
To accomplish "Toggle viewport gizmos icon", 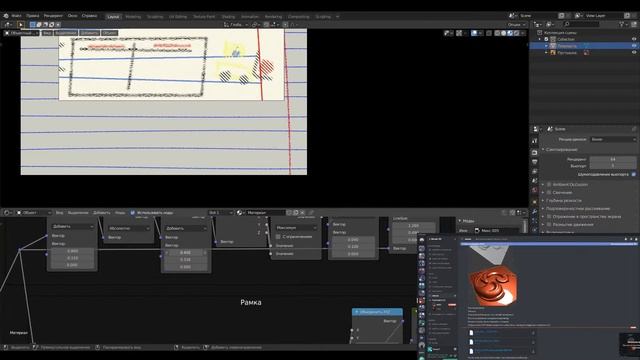I will click(x=460, y=33).
